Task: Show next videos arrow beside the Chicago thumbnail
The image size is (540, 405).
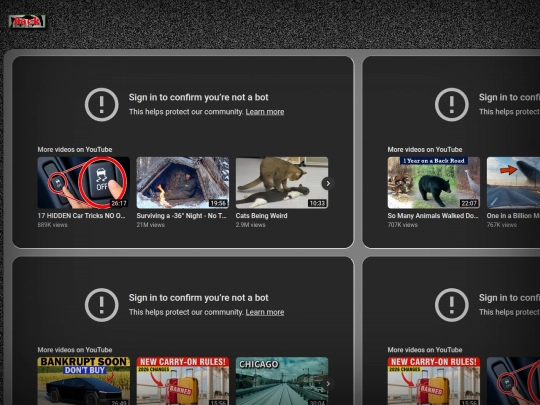Action: (x=328, y=383)
